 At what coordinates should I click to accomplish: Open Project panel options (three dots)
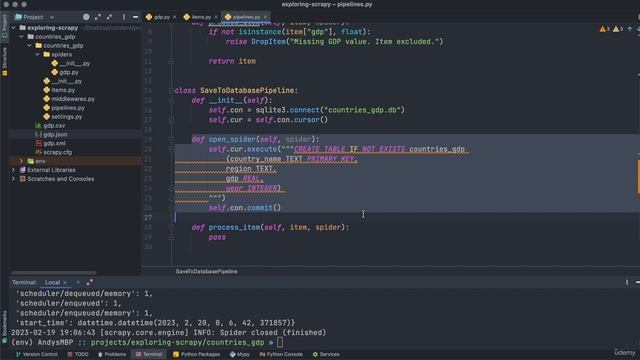click(124, 17)
